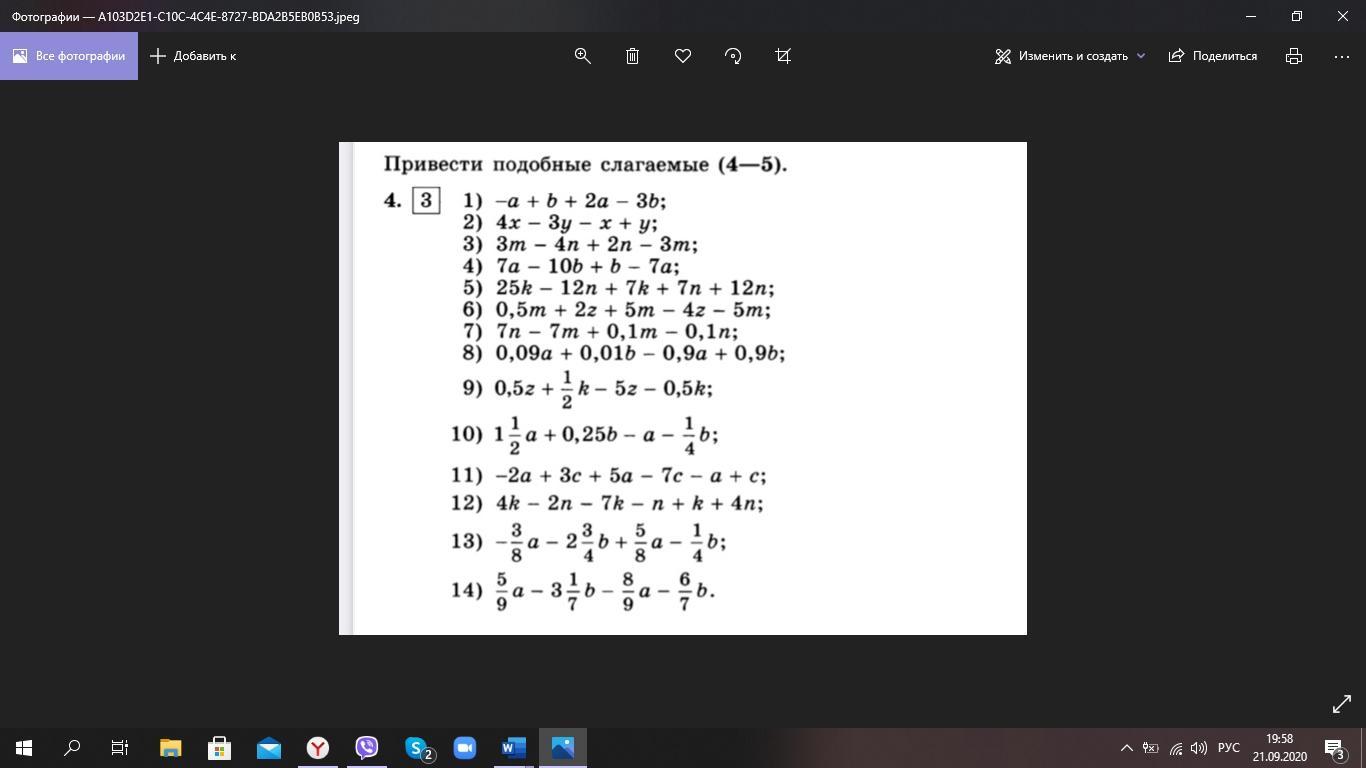Switch the РУС input language indicator
The width and height of the screenshot is (1366, 768).
[1229, 748]
